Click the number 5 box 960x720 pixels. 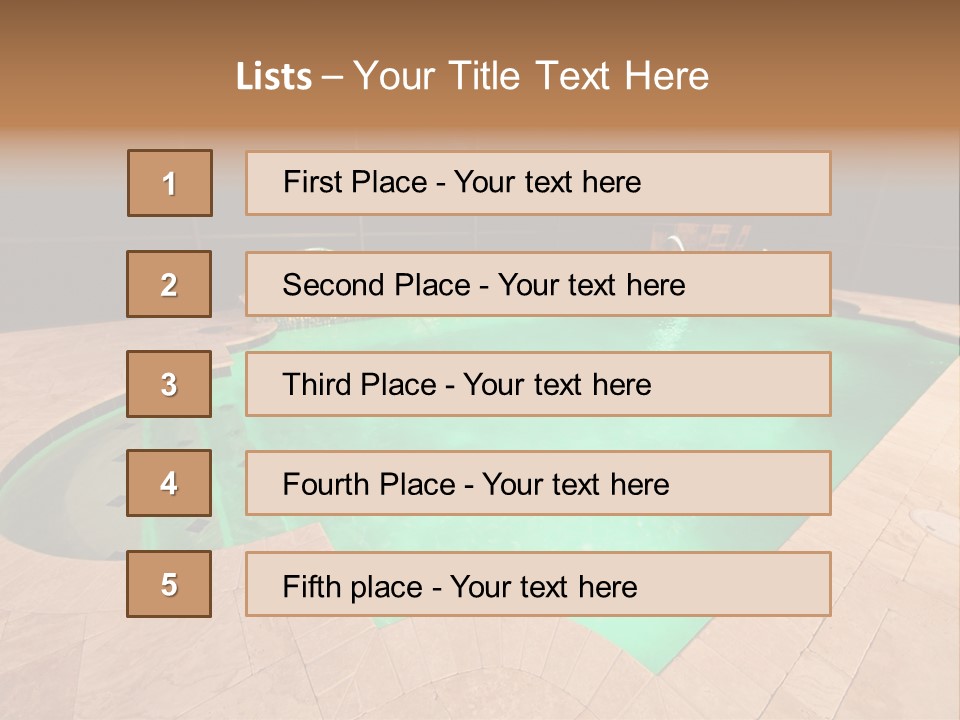tap(169, 584)
